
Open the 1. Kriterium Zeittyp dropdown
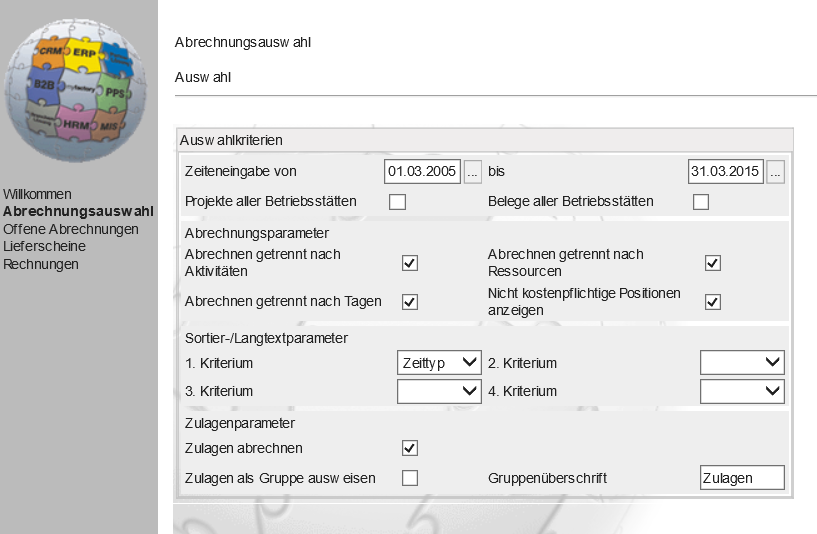(439, 362)
